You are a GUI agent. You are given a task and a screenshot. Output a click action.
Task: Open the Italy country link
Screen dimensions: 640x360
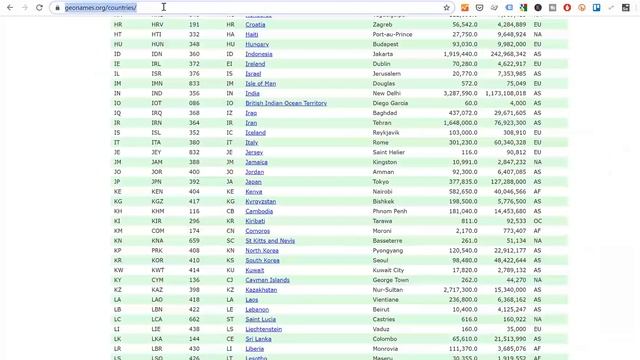[251, 142]
